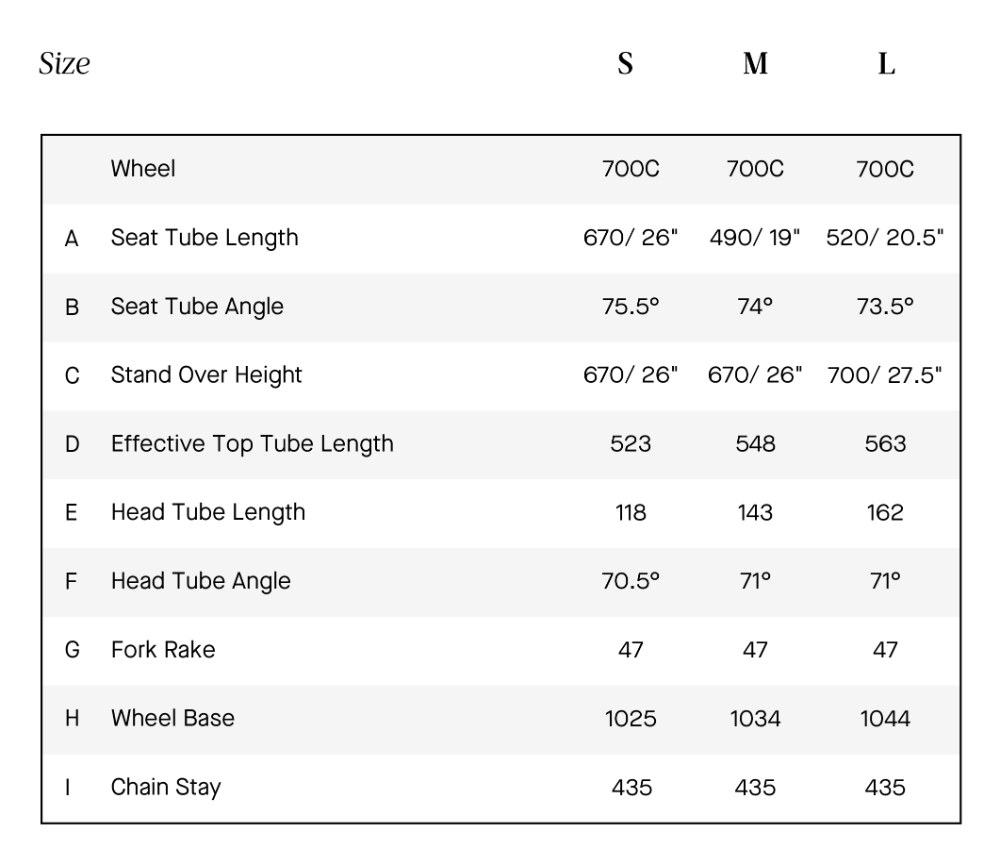This screenshot has height=865, width=1000.
Task: Click the Chain Stay row label
Action: click(166, 787)
